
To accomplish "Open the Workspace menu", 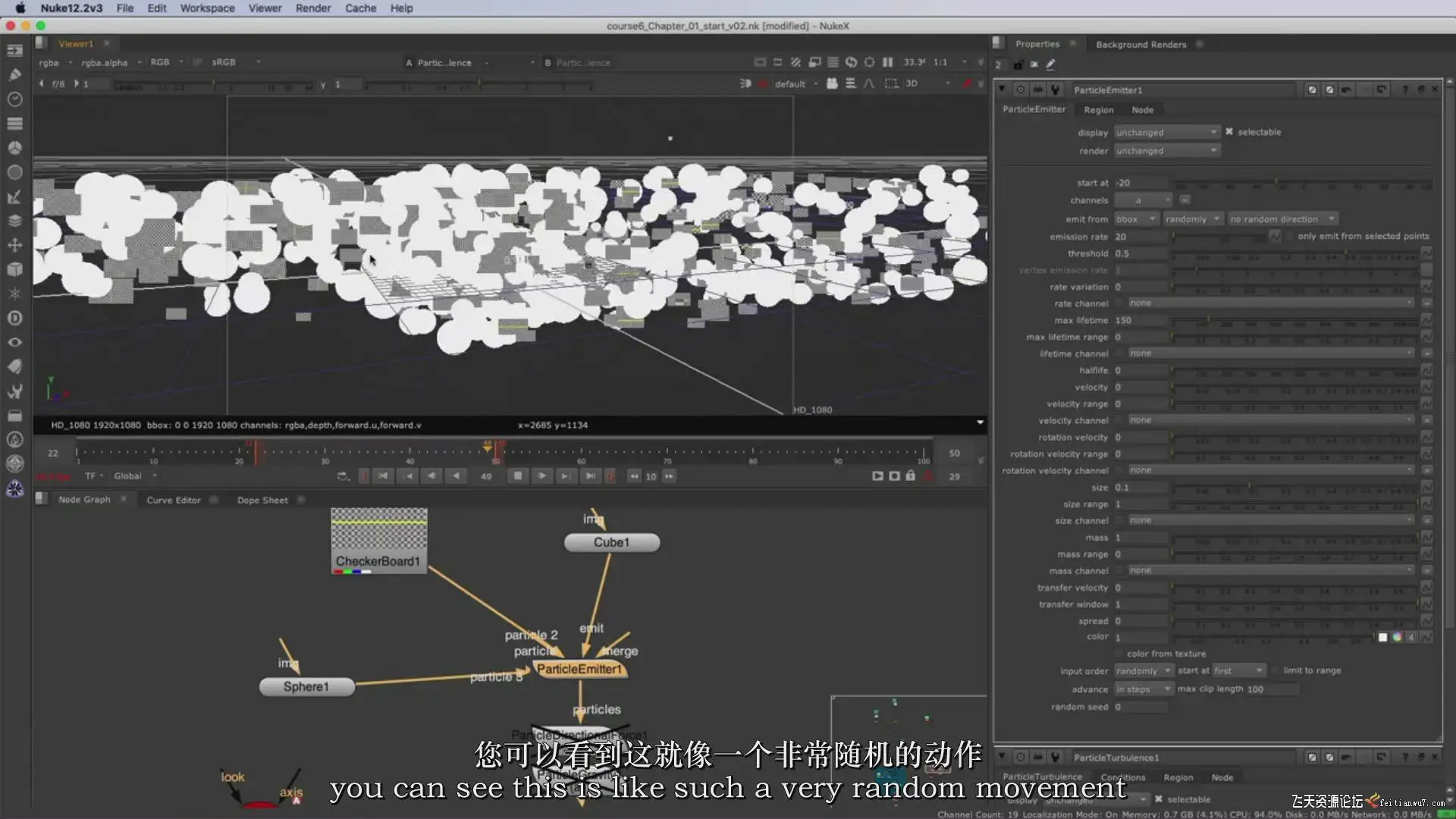I will pos(207,8).
